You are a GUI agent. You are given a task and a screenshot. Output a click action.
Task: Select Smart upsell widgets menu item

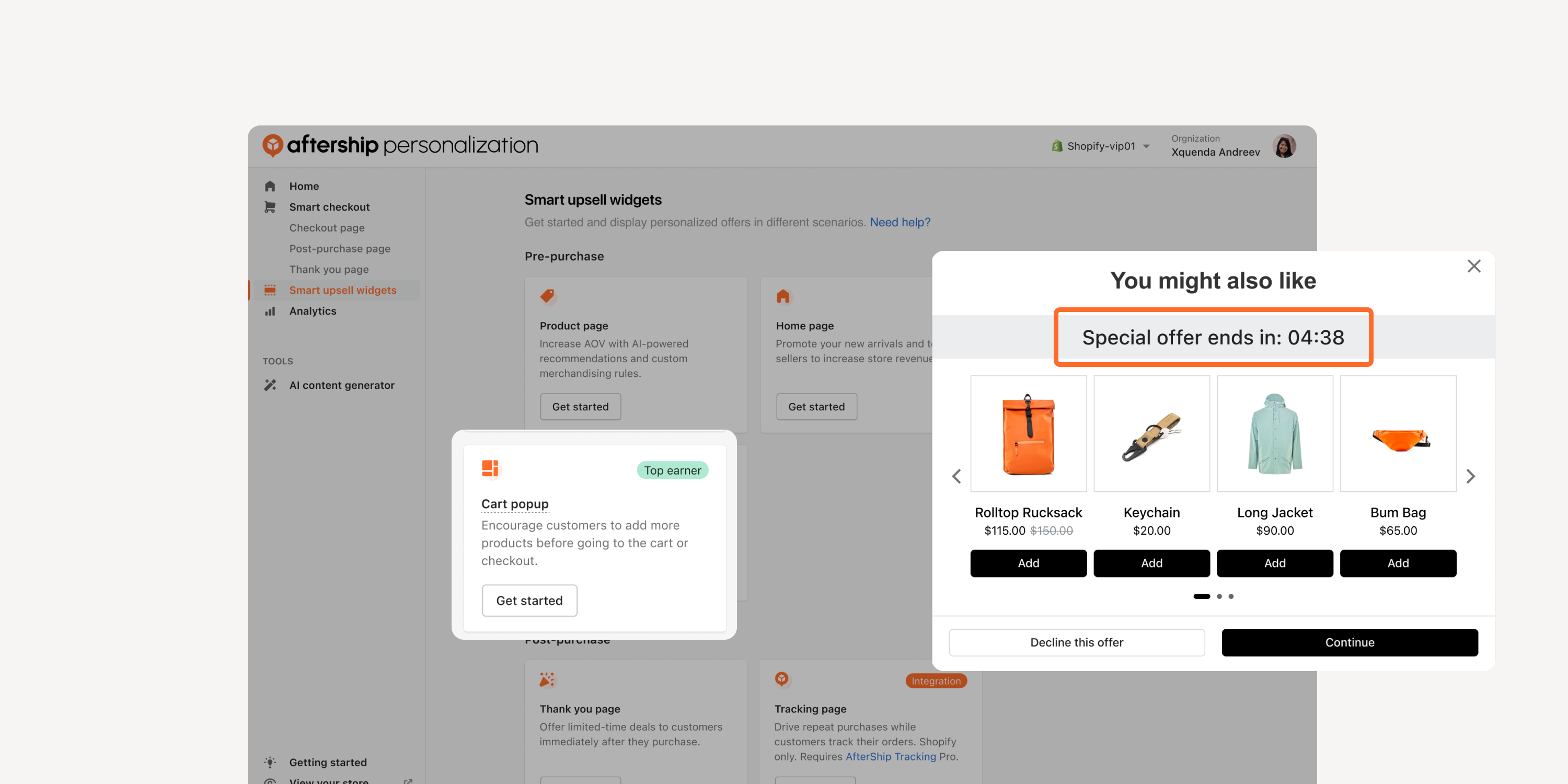click(x=343, y=290)
